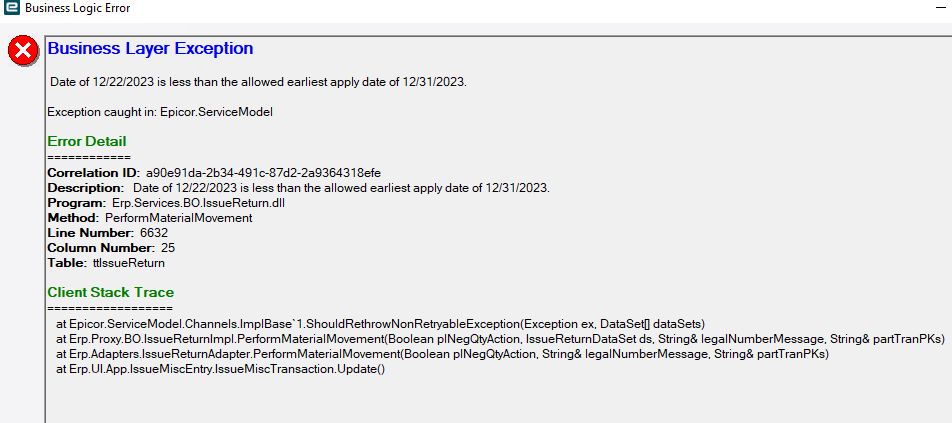Click the Correlation ID value text
This screenshot has width=952, height=423.
[264, 172]
